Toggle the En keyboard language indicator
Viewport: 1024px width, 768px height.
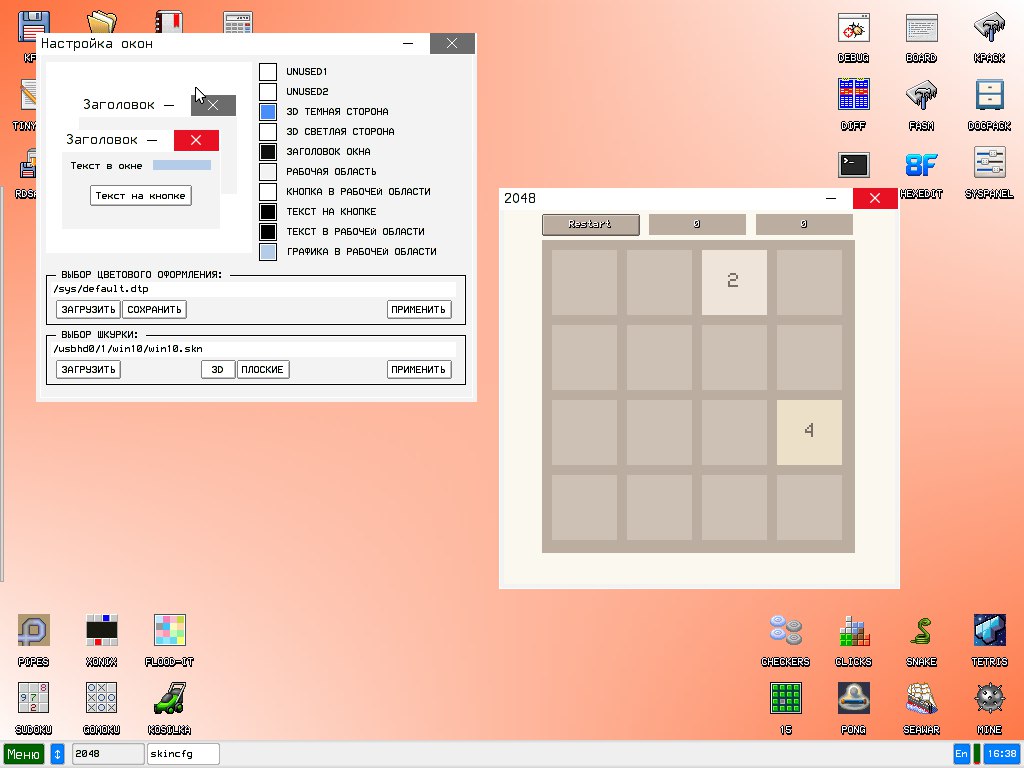coord(961,753)
